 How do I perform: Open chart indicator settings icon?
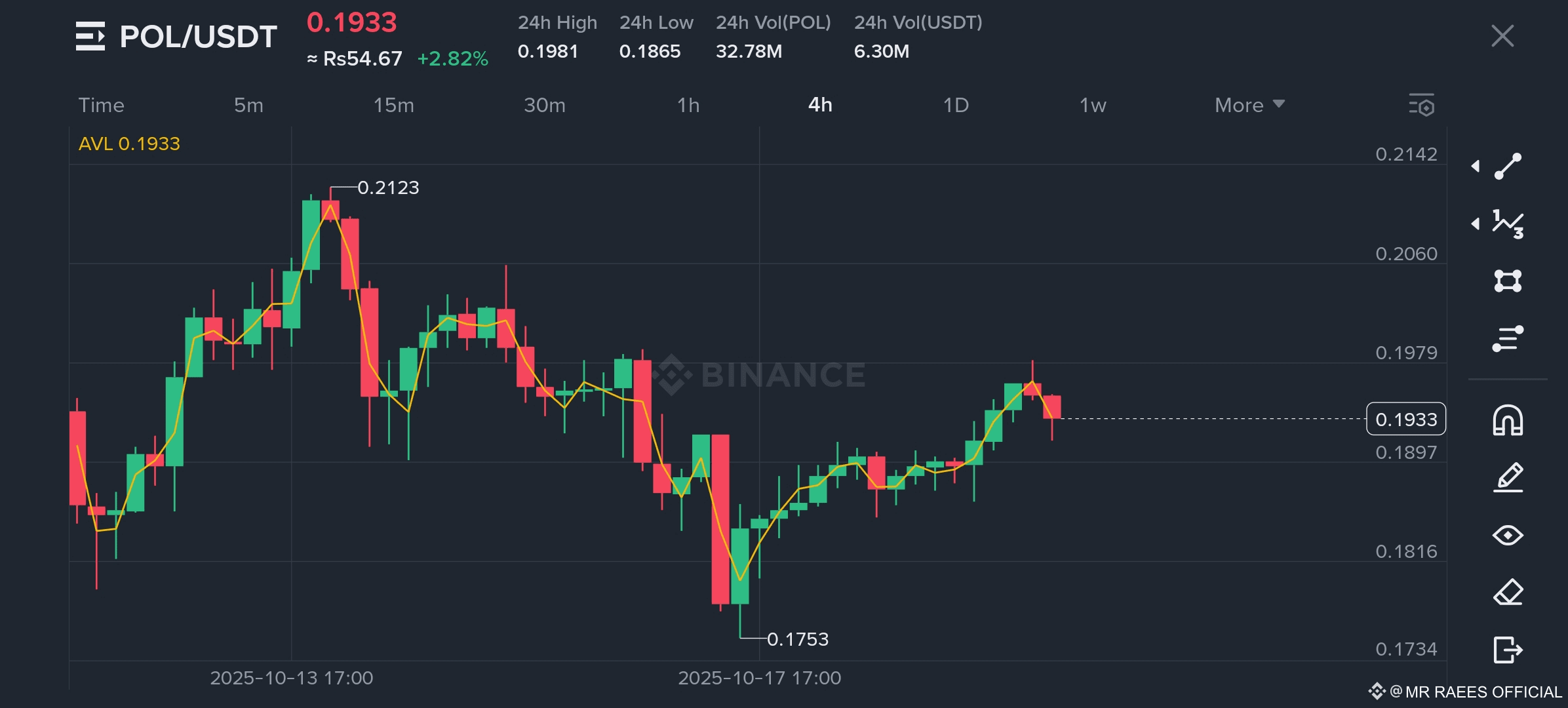coord(1421,105)
